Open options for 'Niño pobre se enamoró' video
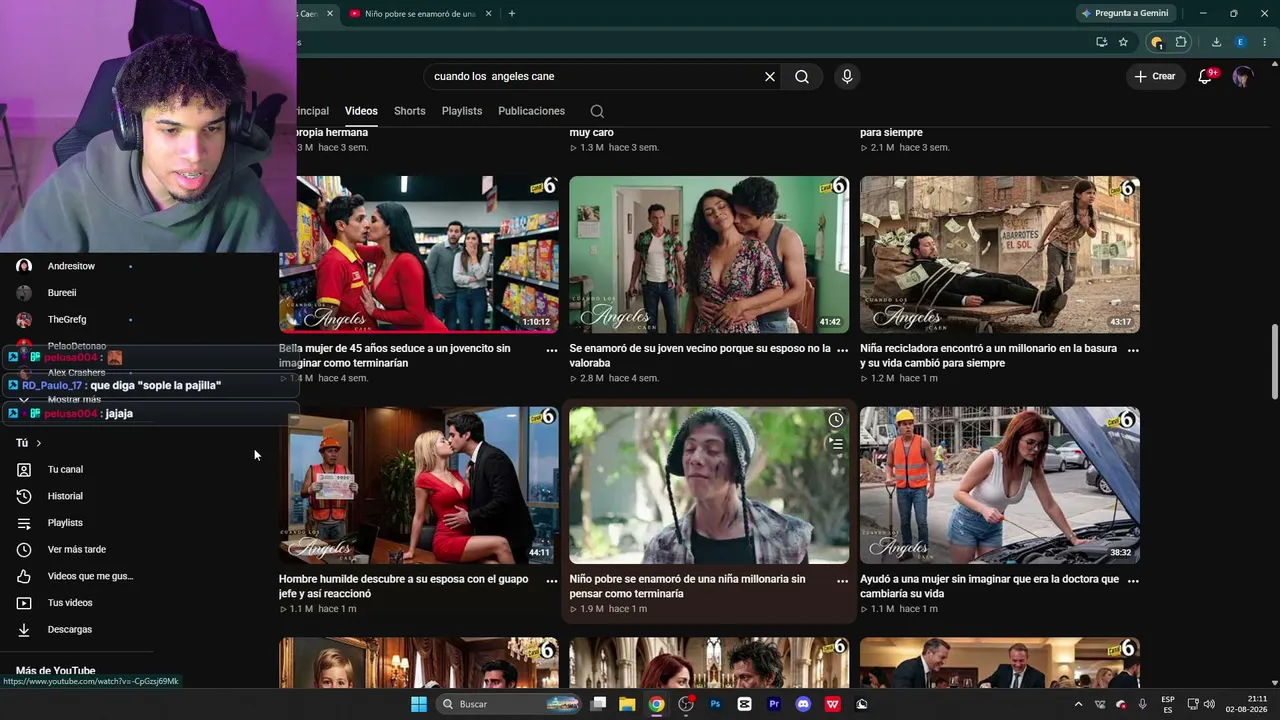 842,580
